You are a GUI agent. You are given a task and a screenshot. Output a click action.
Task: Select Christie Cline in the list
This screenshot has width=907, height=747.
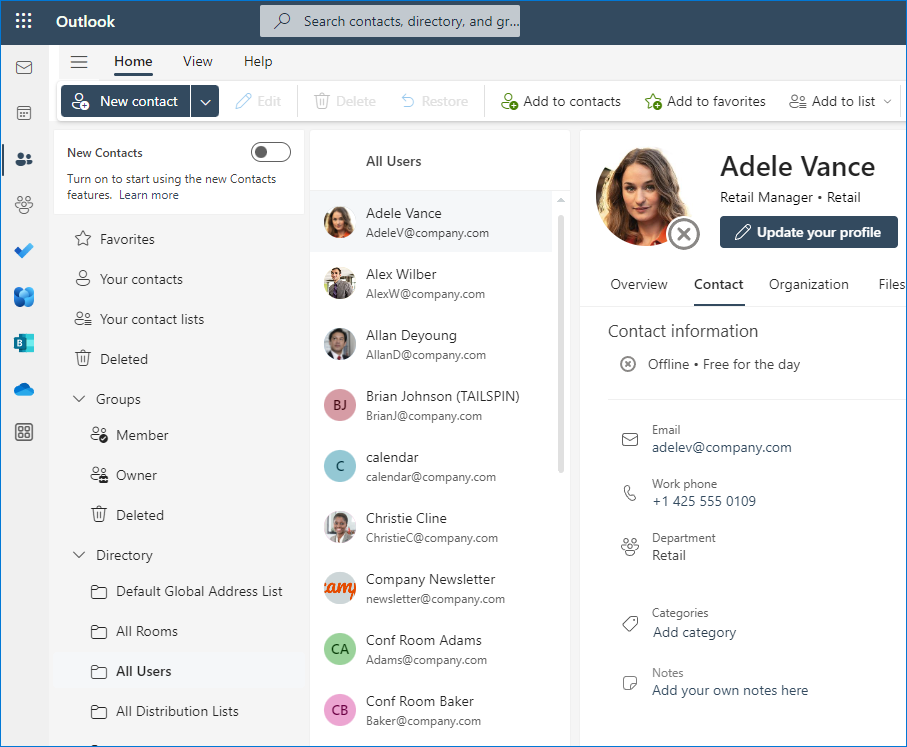pos(431,527)
